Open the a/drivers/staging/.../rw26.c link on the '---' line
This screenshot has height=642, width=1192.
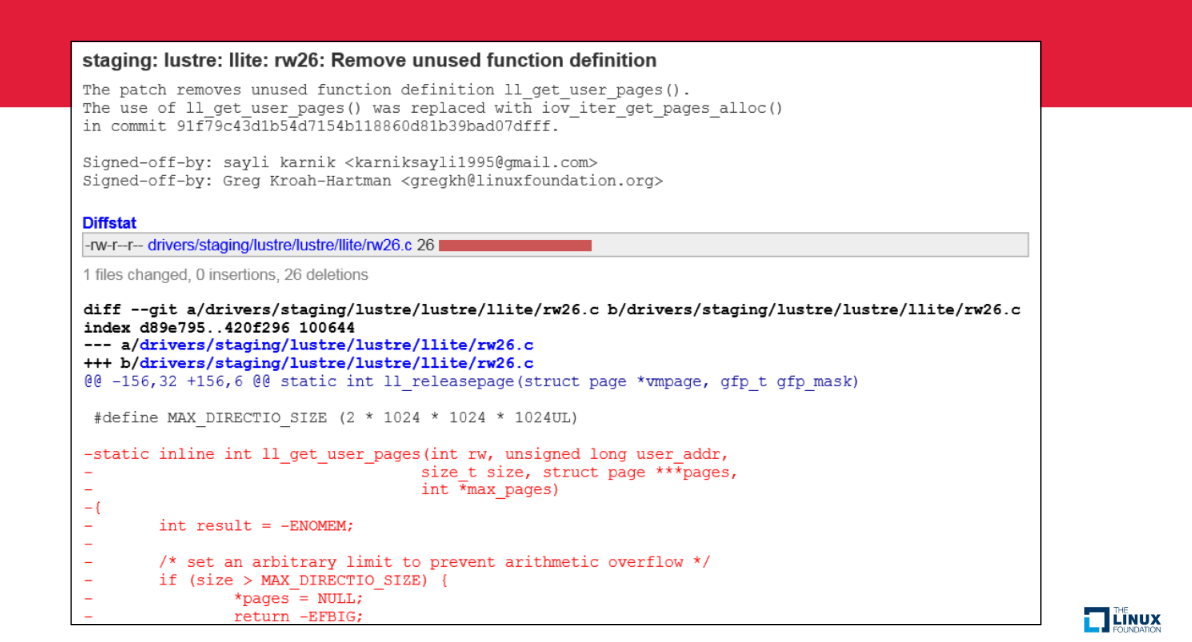click(336, 345)
